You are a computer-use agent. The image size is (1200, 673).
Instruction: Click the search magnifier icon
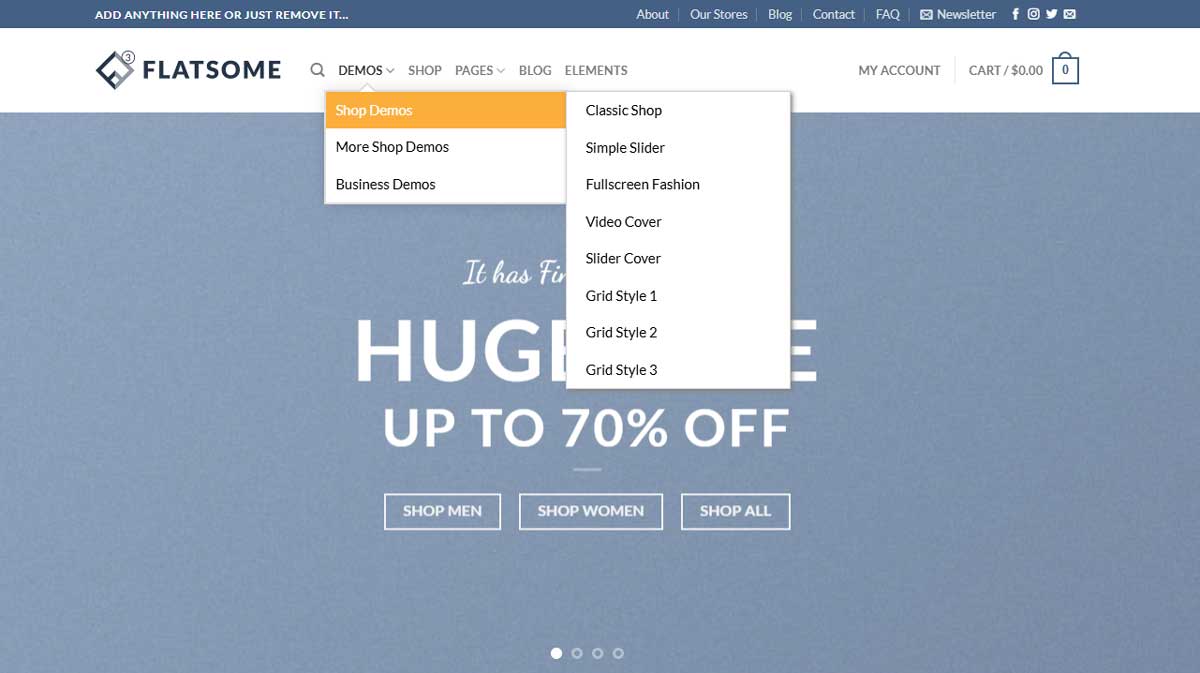pos(317,70)
